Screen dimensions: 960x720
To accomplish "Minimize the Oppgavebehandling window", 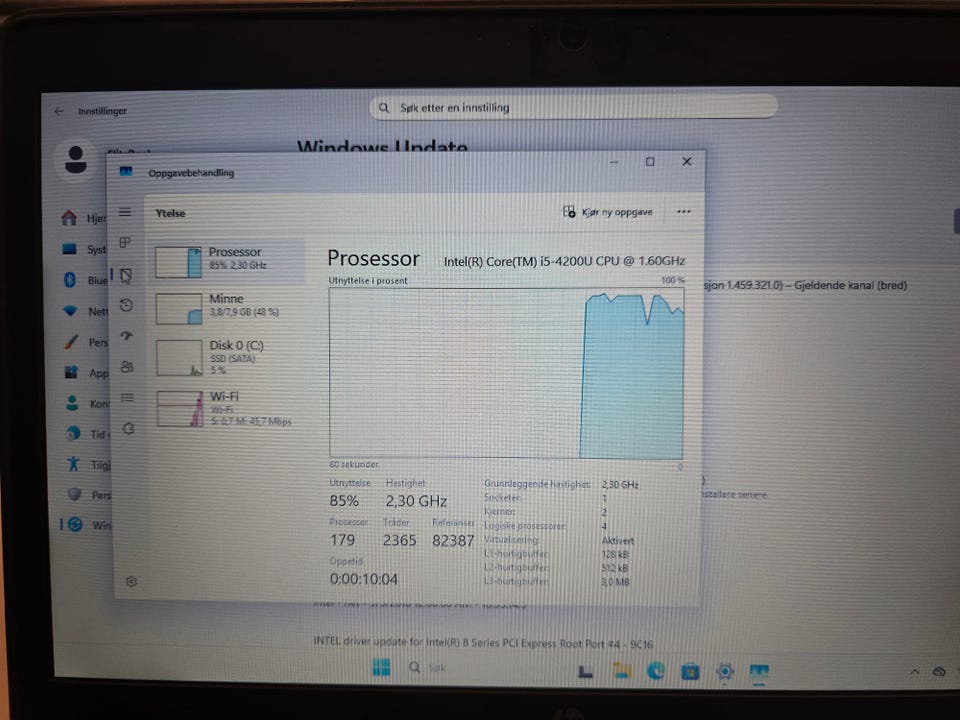I will [614, 162].
